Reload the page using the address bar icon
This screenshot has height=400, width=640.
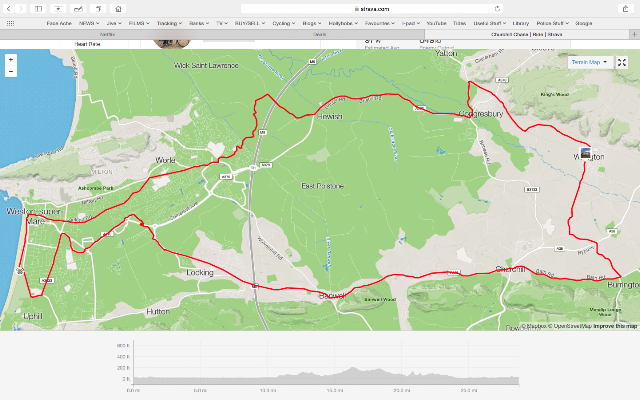tap(497, 9)
